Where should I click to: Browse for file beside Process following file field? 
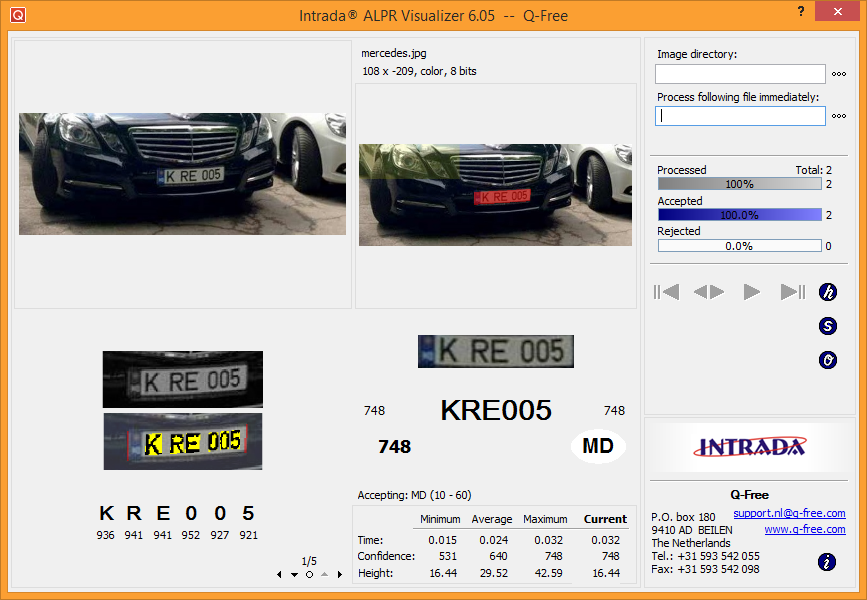(839, 116)
